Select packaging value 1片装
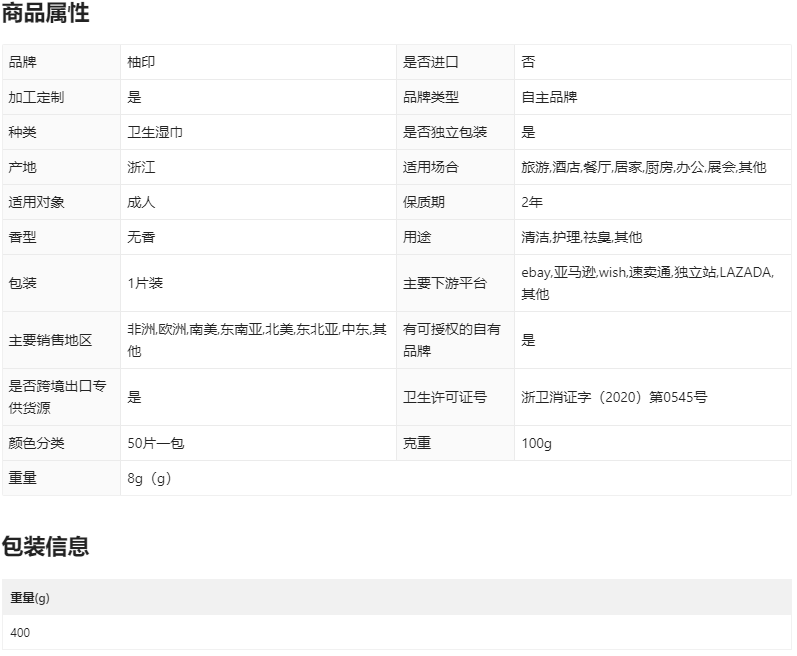The image size is (797, 656). pos(145,283)
